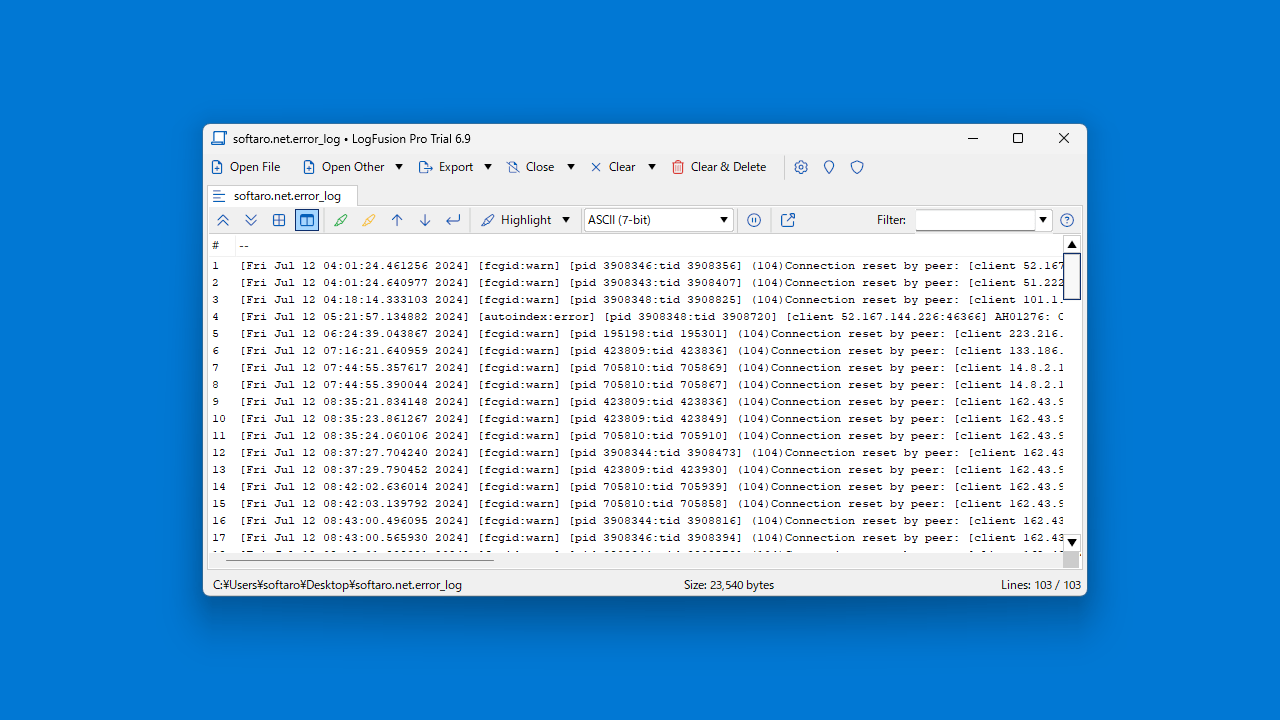
Task: Open the ASCII (7-bit) encoding dropdown
Action: click(x=658, y=220)
